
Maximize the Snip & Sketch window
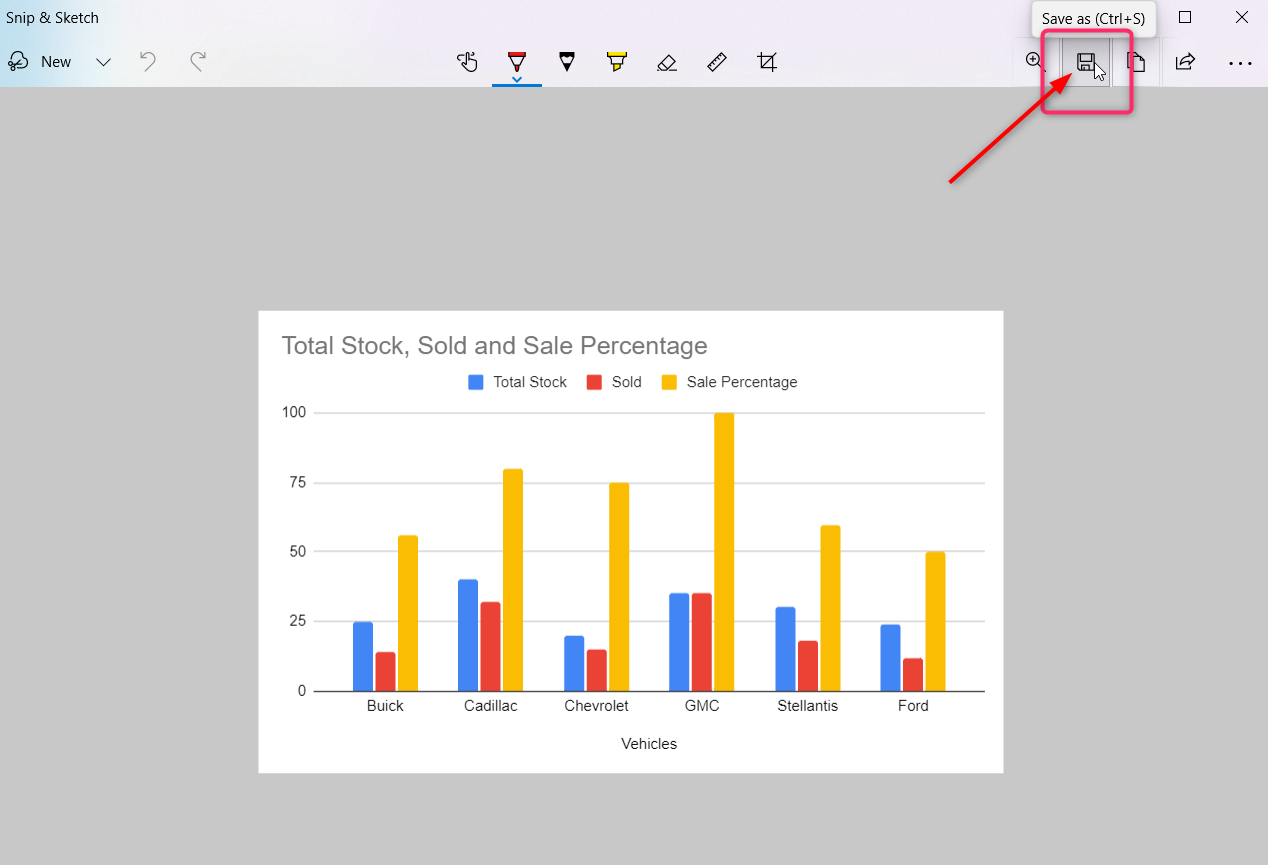(x=1185, y=17)
